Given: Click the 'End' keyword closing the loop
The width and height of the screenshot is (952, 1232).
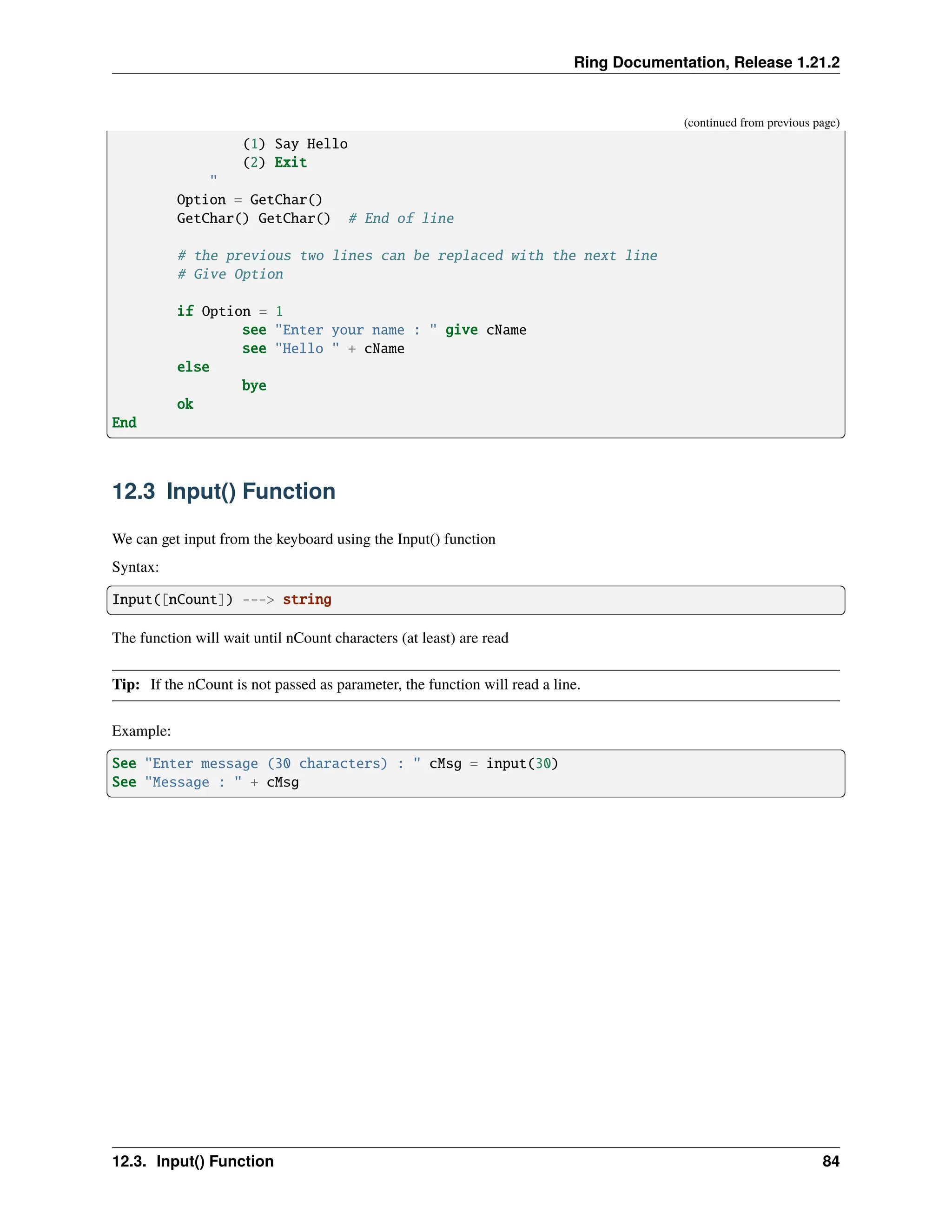Looking at the screenshot, I should (124, 423).
